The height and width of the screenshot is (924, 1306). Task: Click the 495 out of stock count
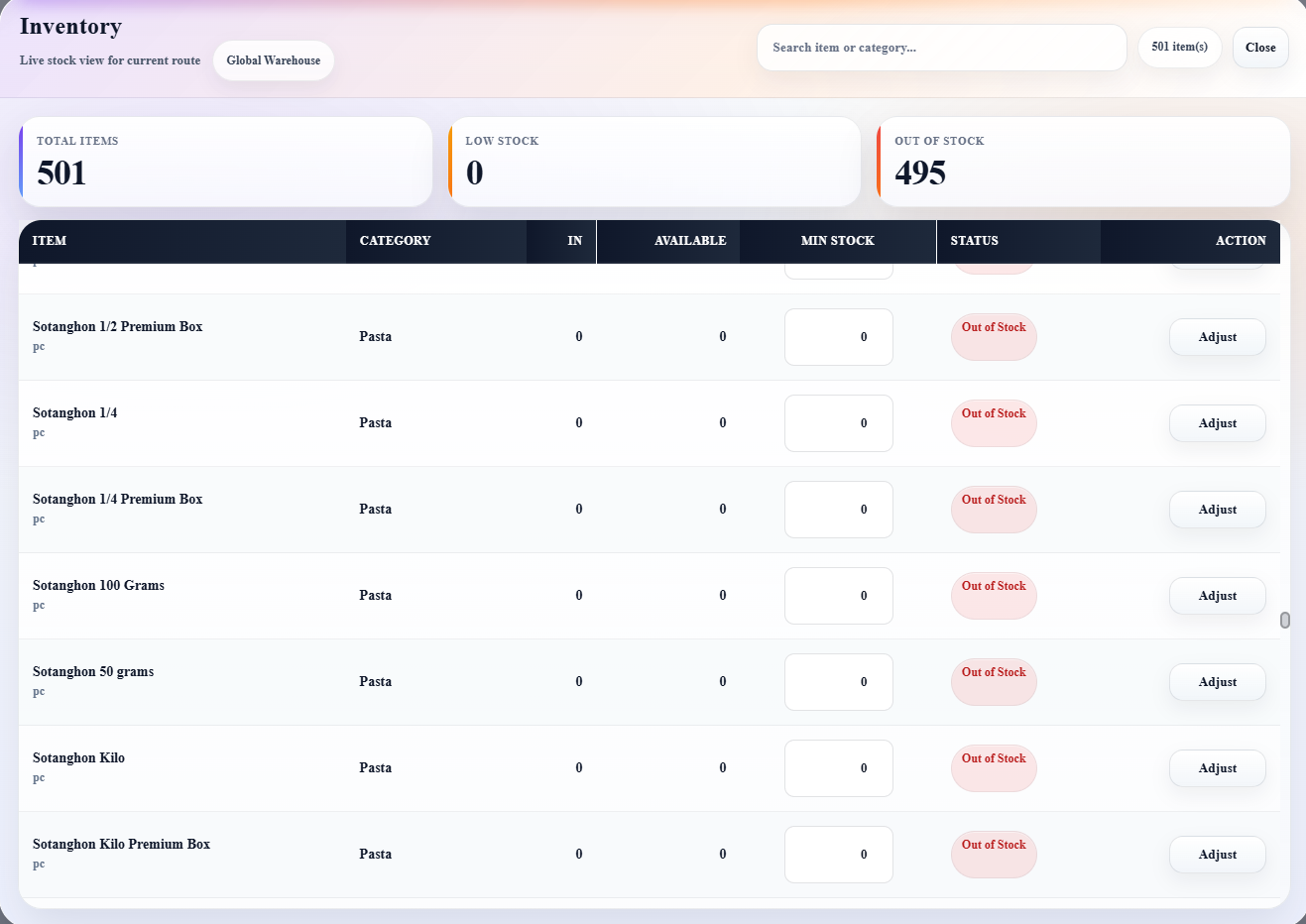click(x=920, y=173)
